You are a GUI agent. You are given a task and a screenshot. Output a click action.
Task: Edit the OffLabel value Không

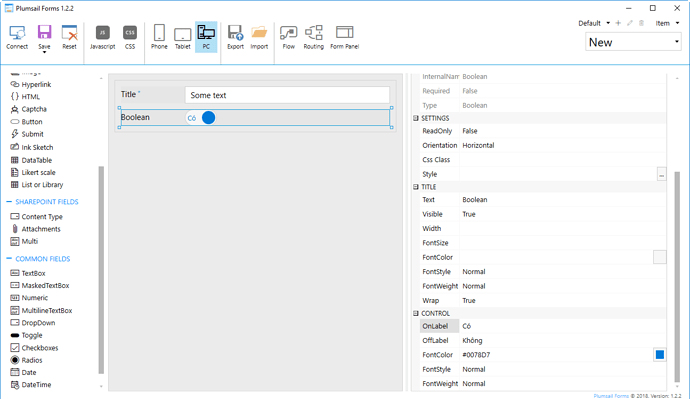click(x=563, y=341)
